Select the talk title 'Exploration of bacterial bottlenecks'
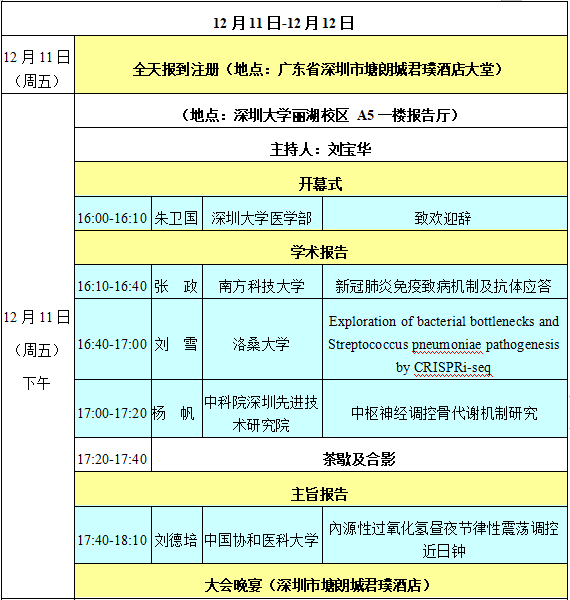Image resolution: width=570 pixels, height=600 pixels. [x=445, y=339]
